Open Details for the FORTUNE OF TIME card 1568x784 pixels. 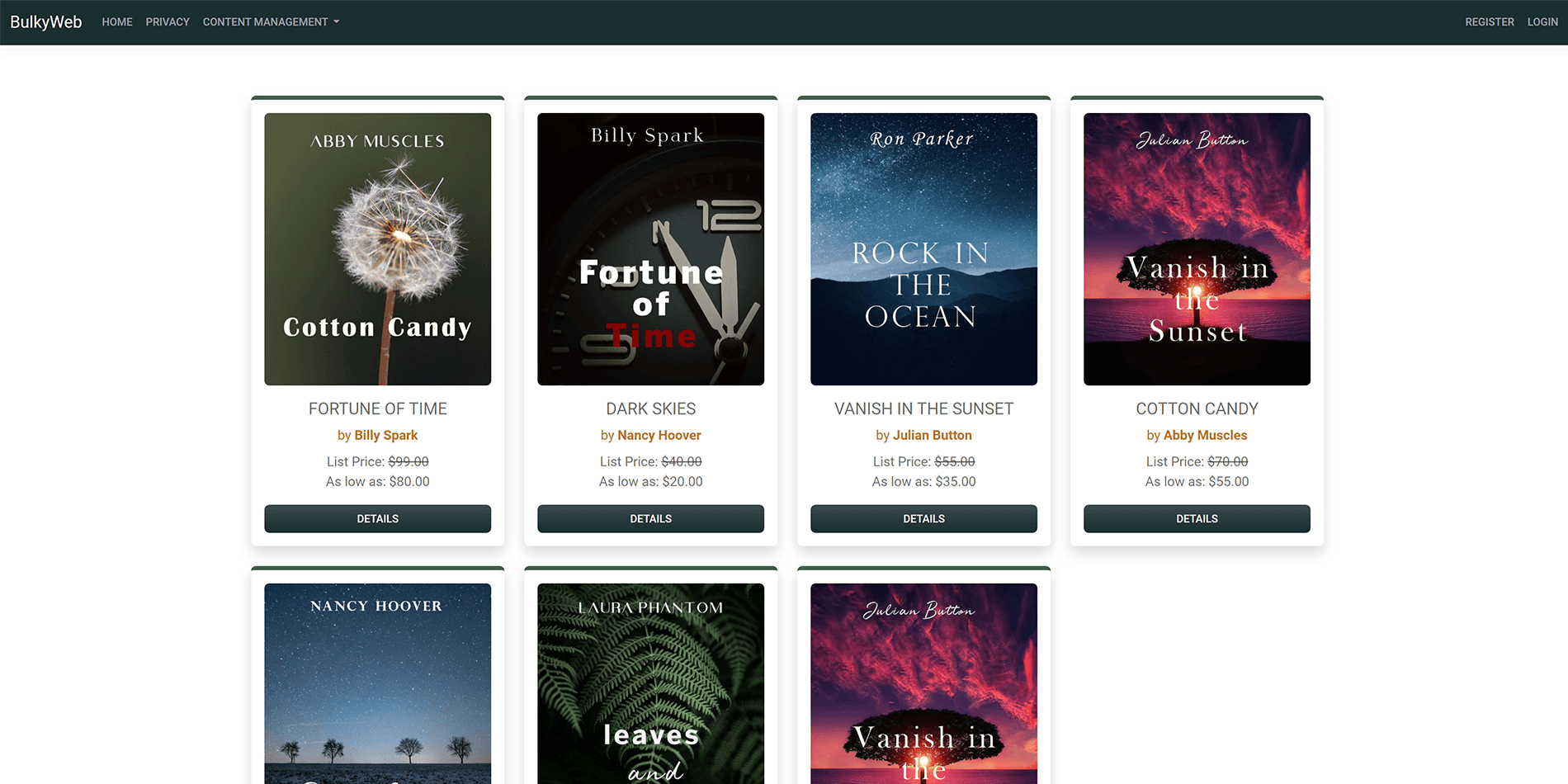pyautogui.click(x=378, y=519)
